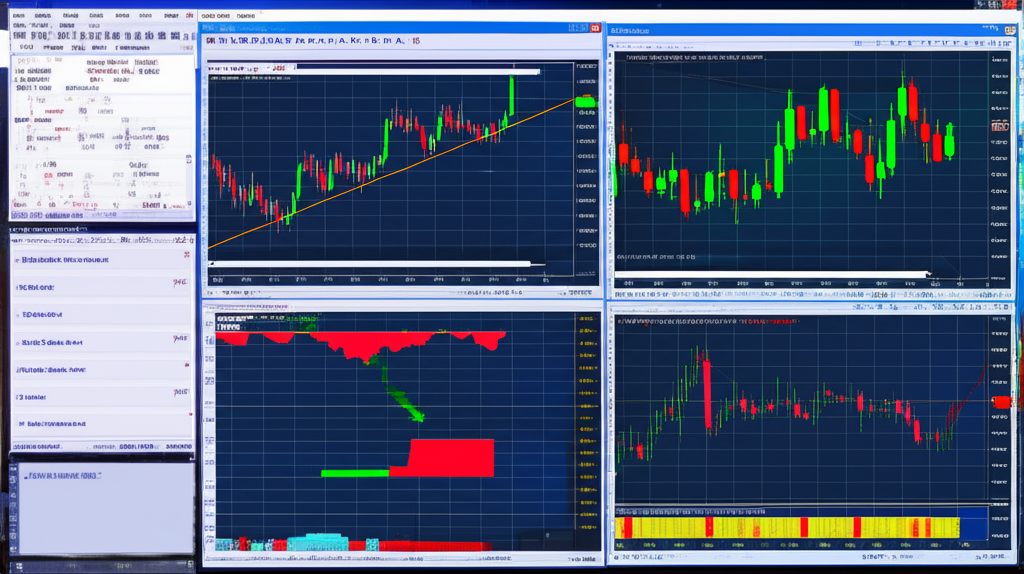
Task: Click the green price tag on the uptrend chart axis
Action: coord(585,101)
